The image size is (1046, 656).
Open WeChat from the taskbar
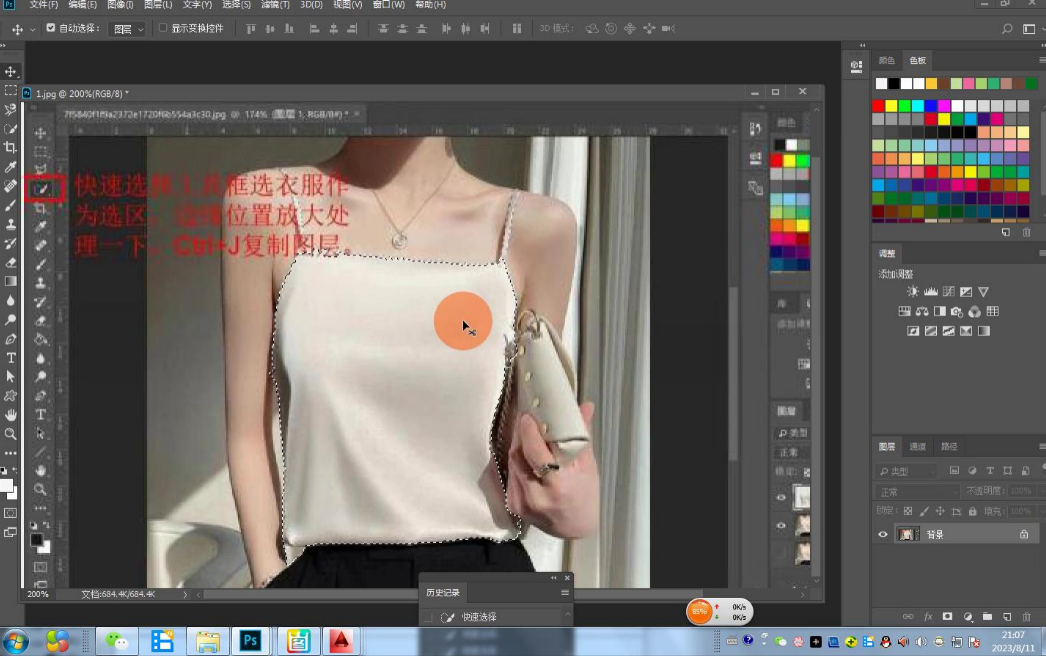[117, 641]
